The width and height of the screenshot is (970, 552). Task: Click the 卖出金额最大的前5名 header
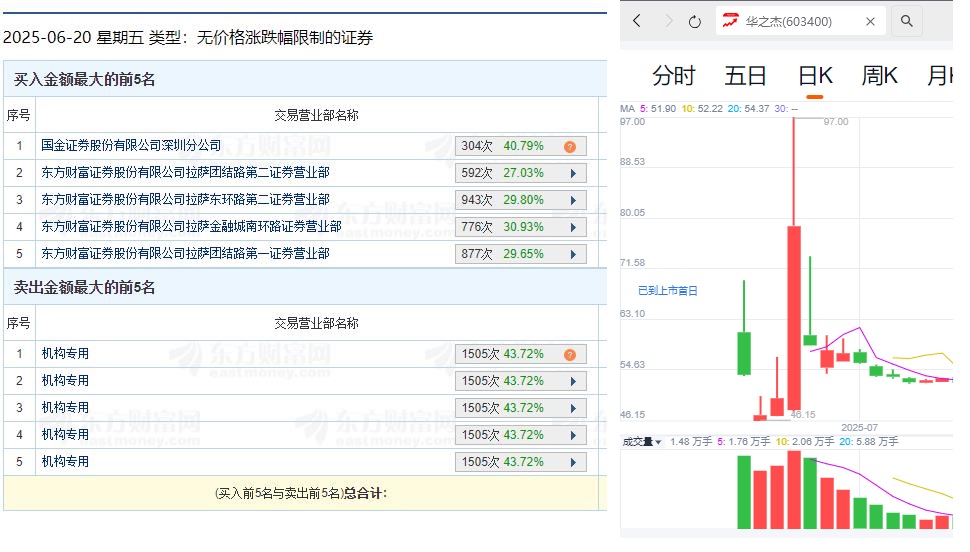point(84,287)
